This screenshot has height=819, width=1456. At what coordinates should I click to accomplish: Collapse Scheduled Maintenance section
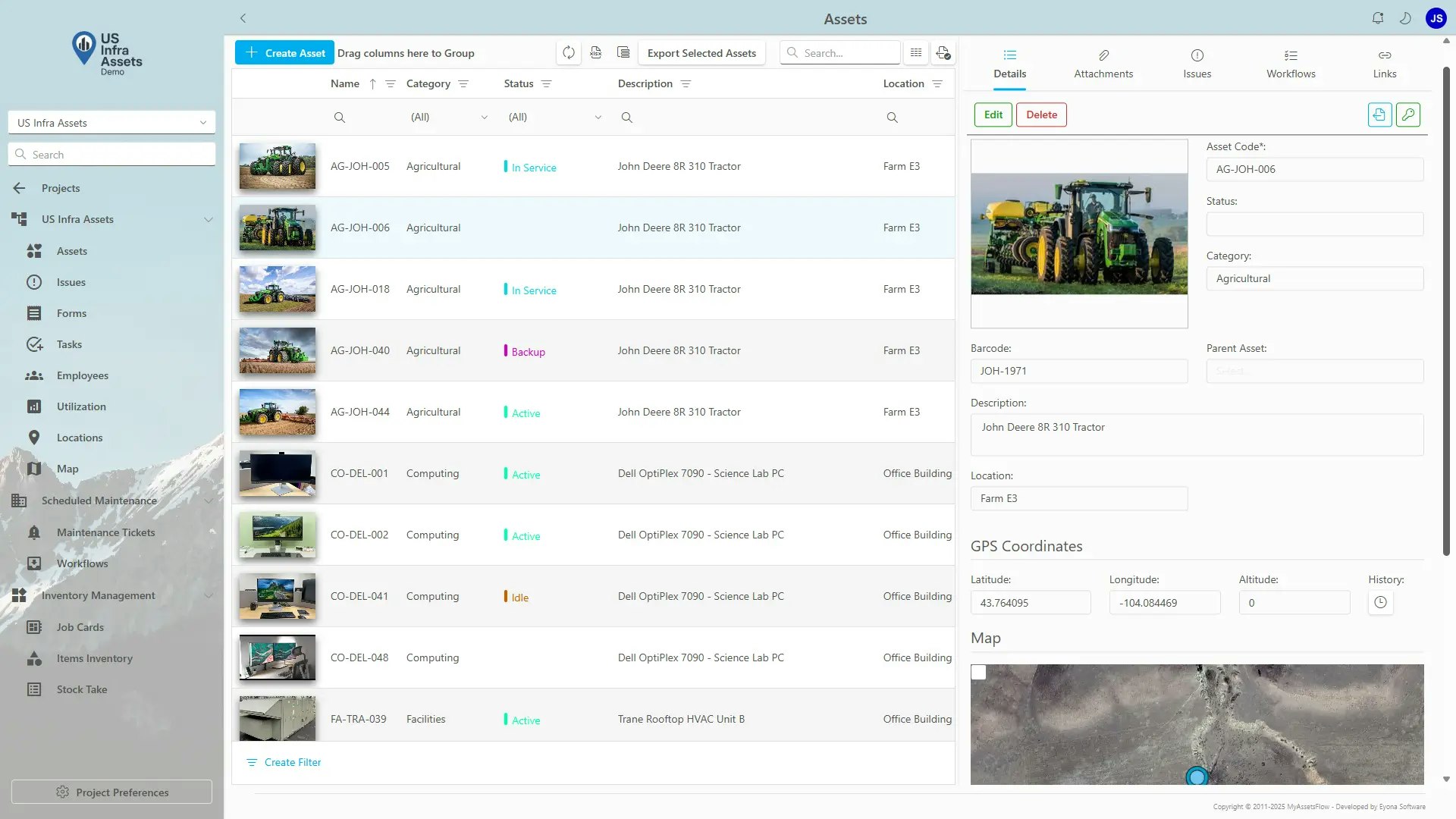[208, 500]
